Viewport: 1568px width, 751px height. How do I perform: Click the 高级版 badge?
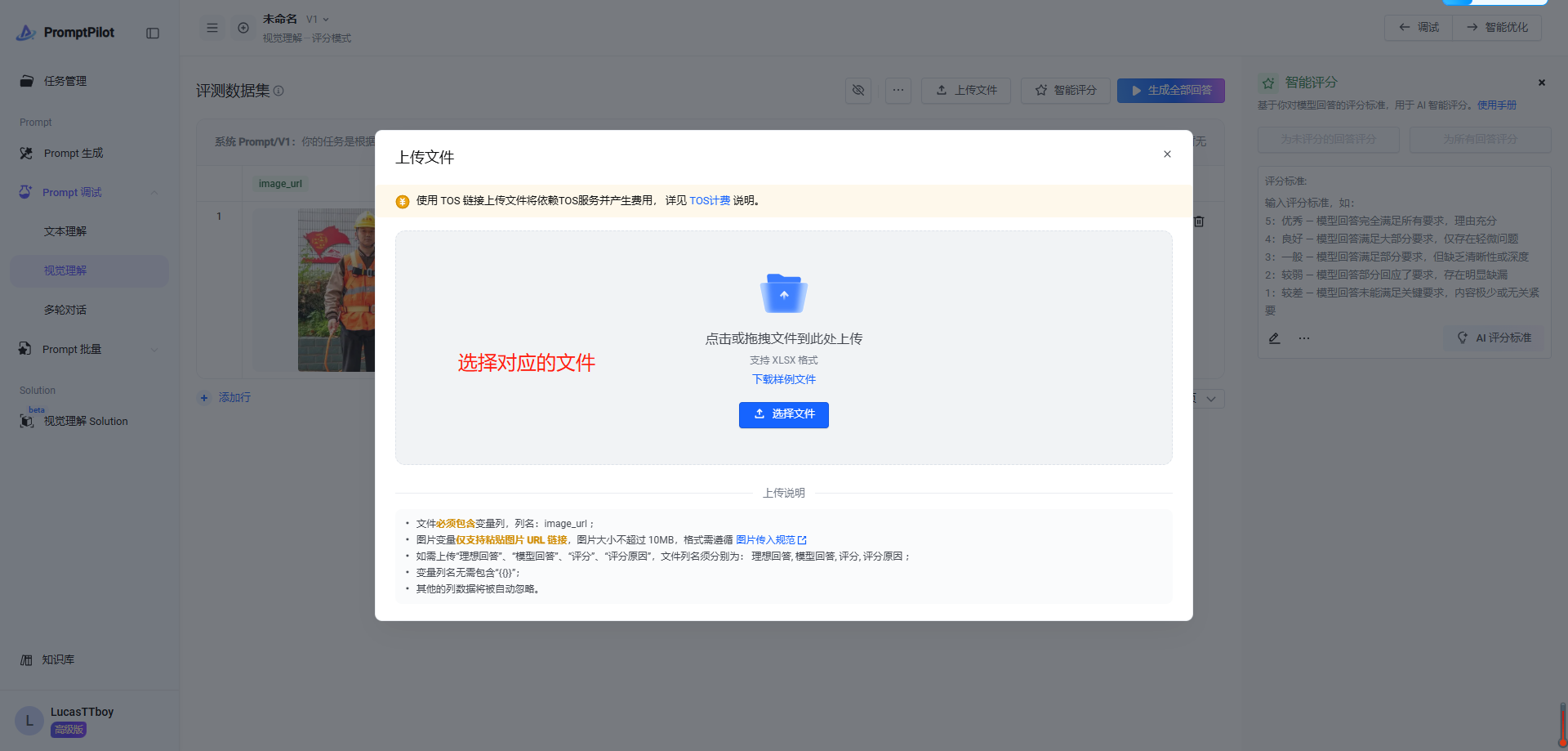(69, 730)
